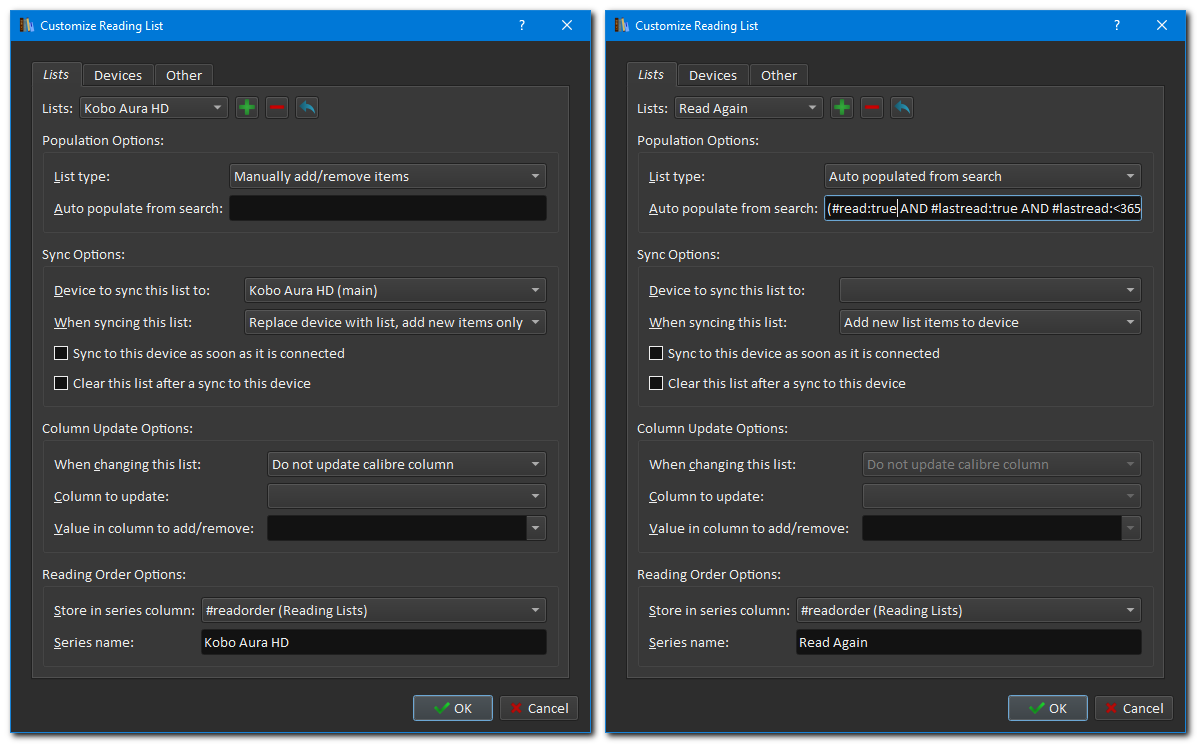Click the auto populate search field containing '#read:true'
Viewport: 1198px width, 744px height.
[x=982, y=209]
